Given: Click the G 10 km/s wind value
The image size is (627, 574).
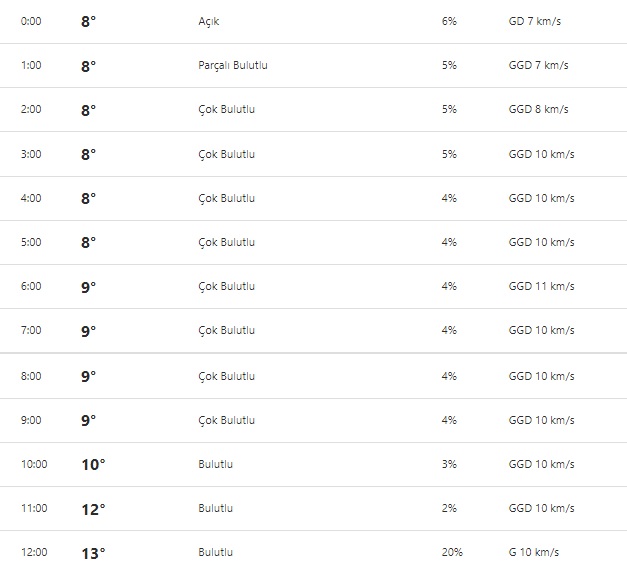Looking at the screenshot, I should (x=534, y=553).
